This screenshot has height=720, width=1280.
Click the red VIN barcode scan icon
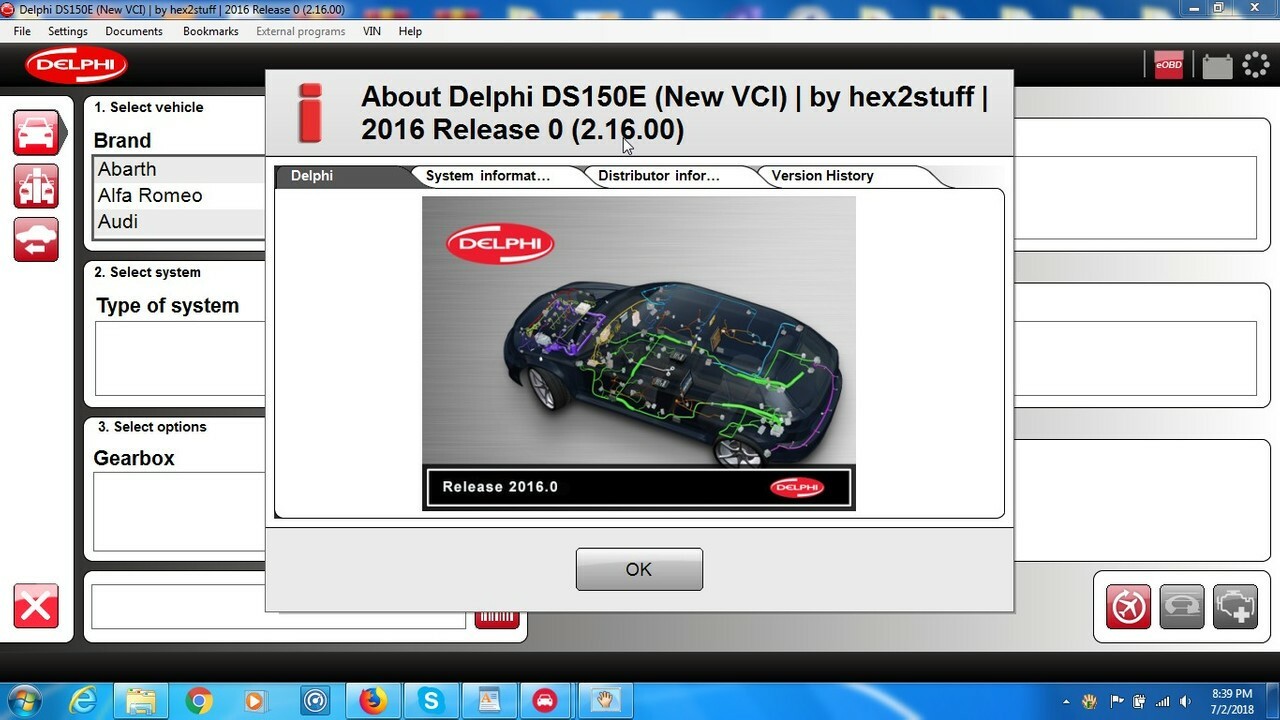click(x=497, y=619)
